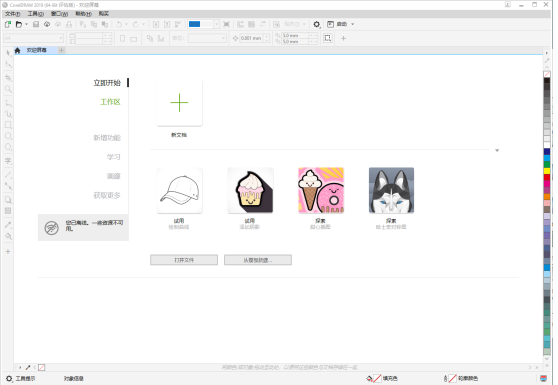
Task: Select the Get Started section
Action: (x=107, y=83)
